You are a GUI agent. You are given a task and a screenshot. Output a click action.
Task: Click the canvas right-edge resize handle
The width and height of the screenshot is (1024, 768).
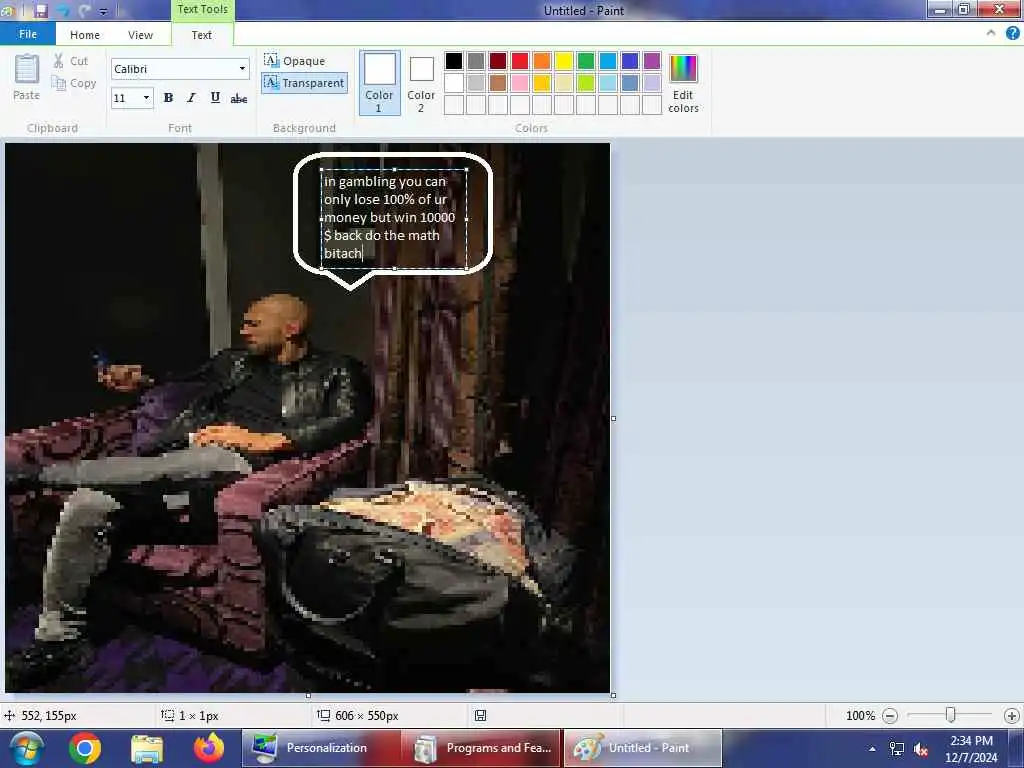click(x=613, y=418)
